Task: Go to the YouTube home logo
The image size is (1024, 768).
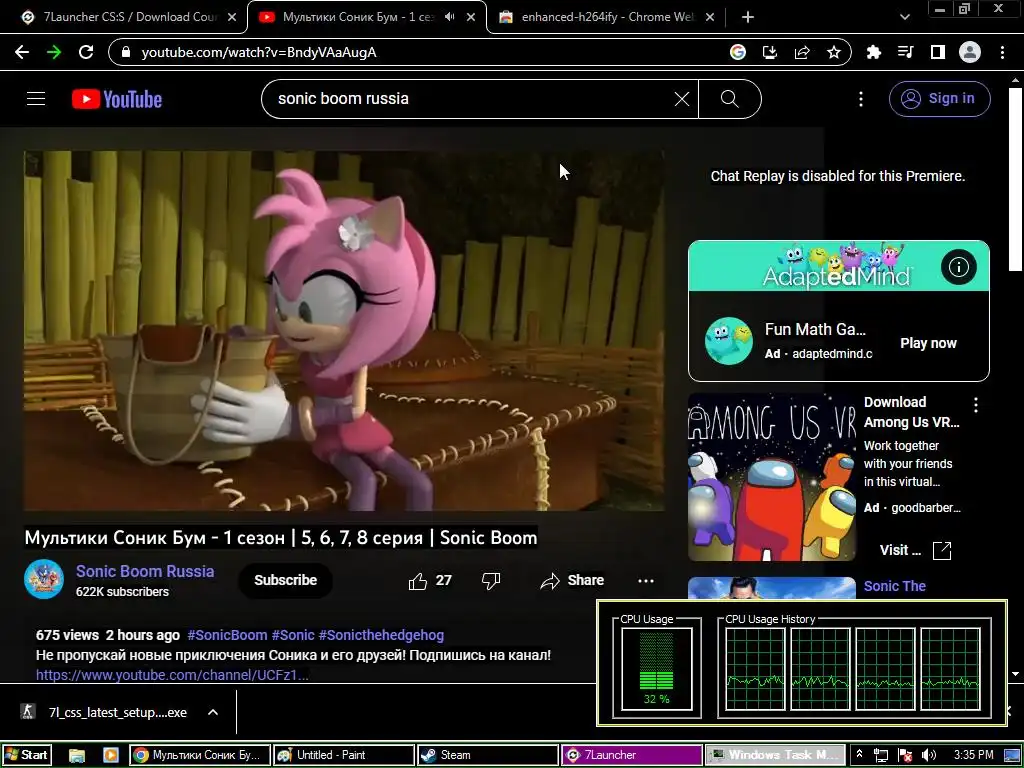Action: tap(117, 99)
